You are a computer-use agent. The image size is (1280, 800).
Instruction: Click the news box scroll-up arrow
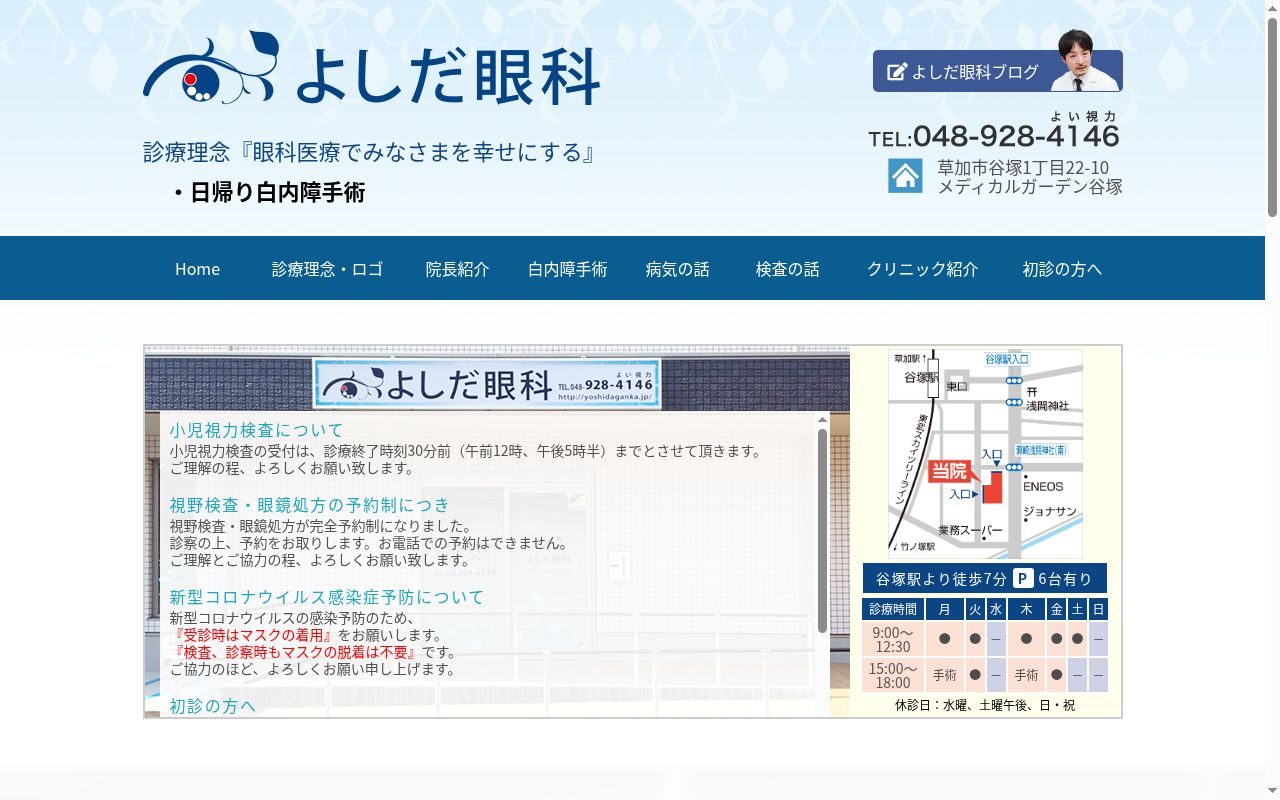click(823, 420)
